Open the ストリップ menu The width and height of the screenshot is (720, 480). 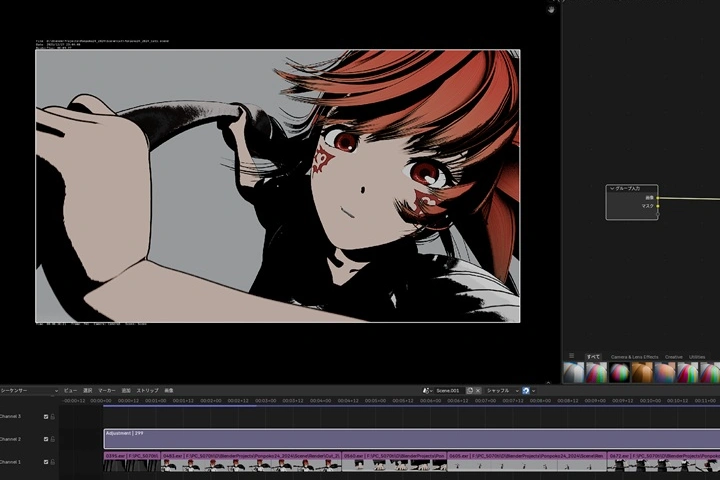coord(147,390)
